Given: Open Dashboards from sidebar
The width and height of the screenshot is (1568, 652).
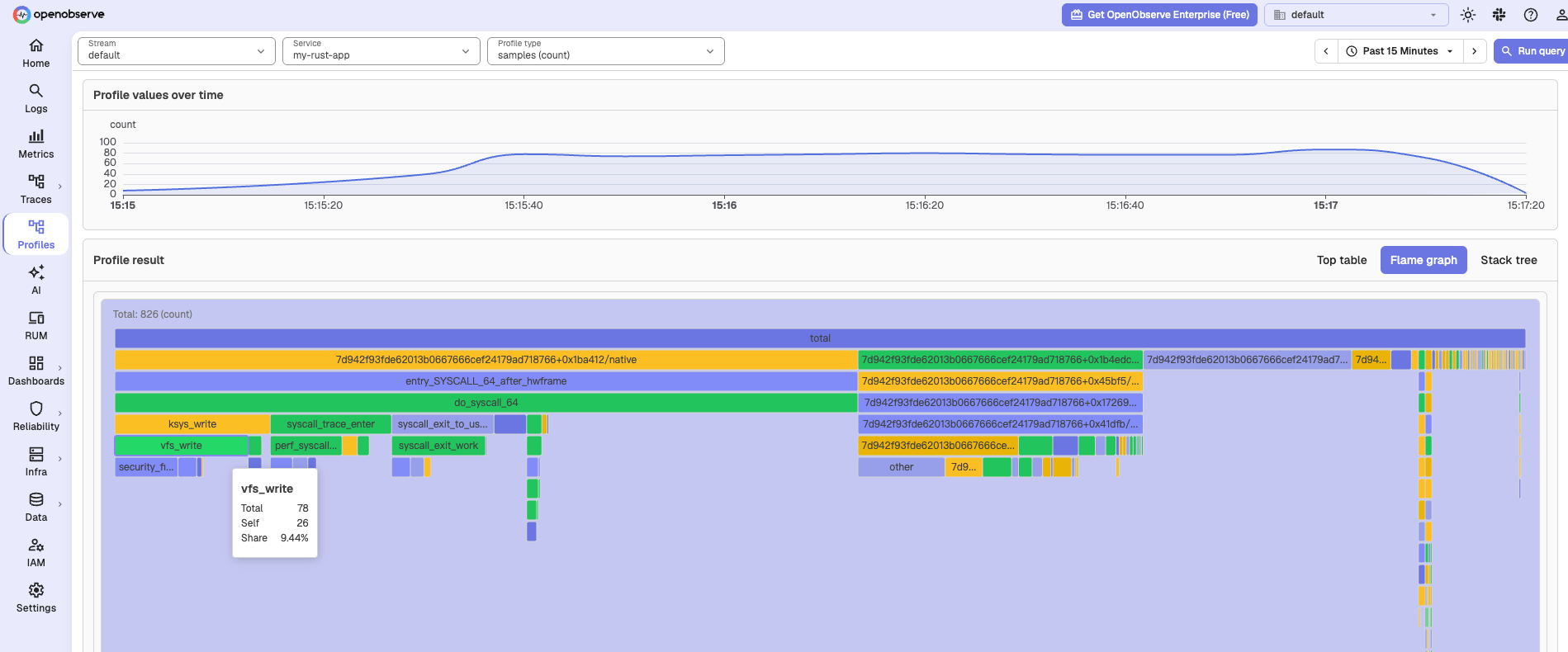Looking at the screenshot, I should 36,371.
